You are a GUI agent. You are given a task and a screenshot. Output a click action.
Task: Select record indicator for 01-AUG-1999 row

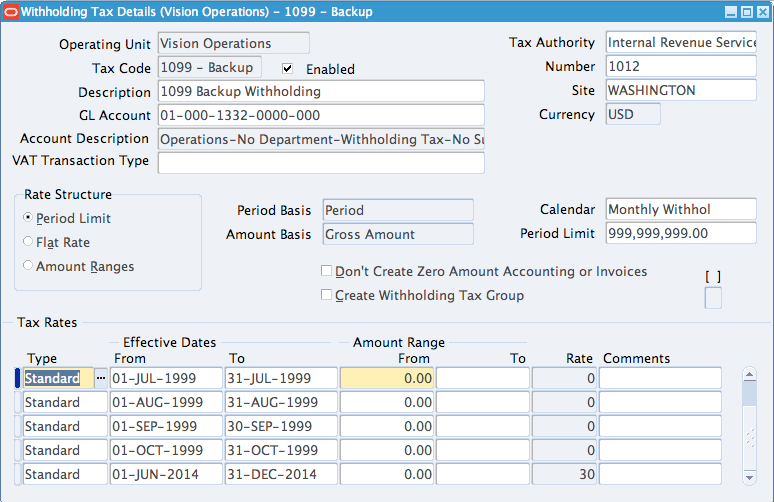(x=18, y=402)
